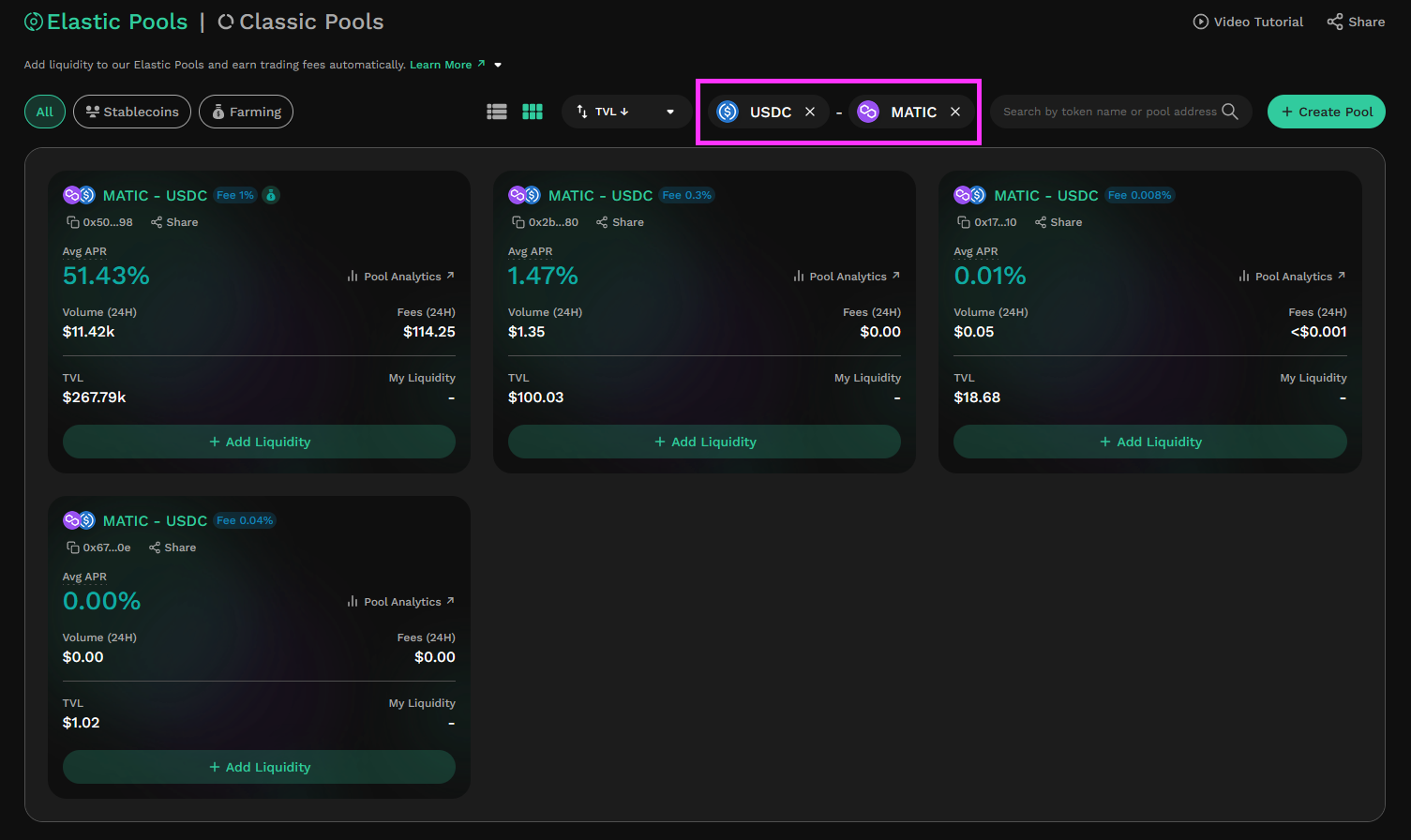Share the Fee 1% MATIC-USDC pool
The width and height of the screenshot is (1411, 840).
click(x=174, y=222)
